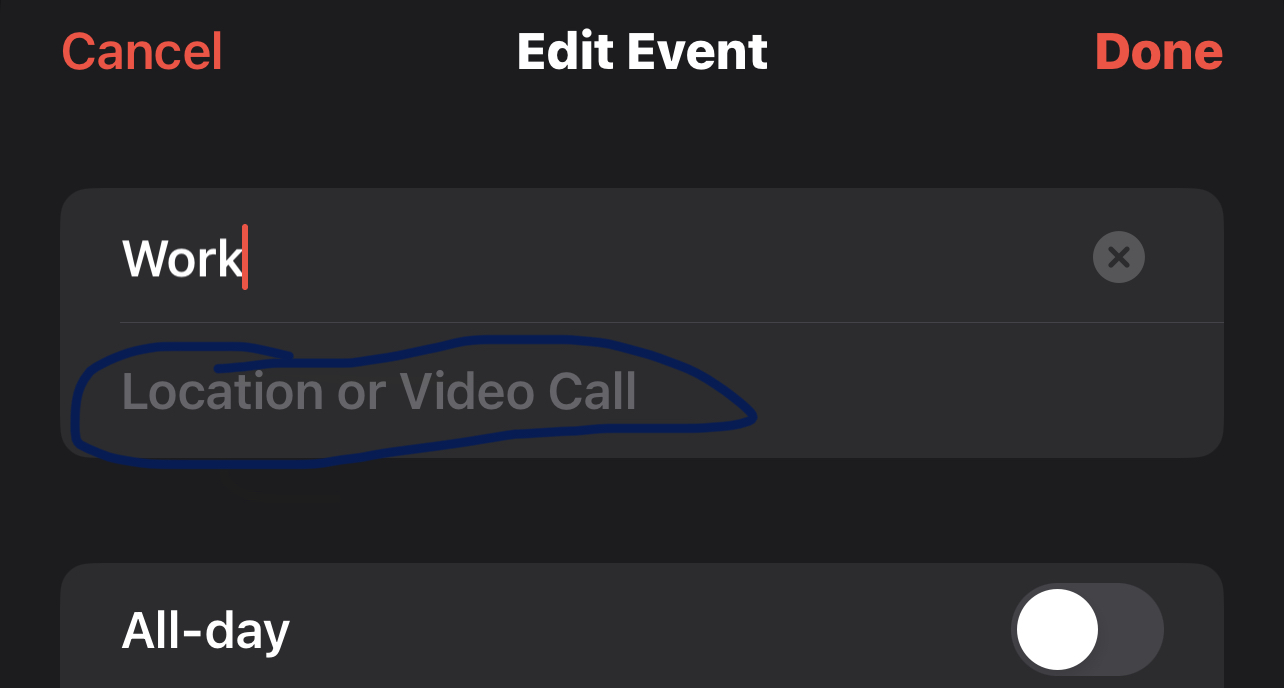Viewport: 1284px width, 688px height.
Task: Tap the red Cancel text in the header
Action: 142,52
